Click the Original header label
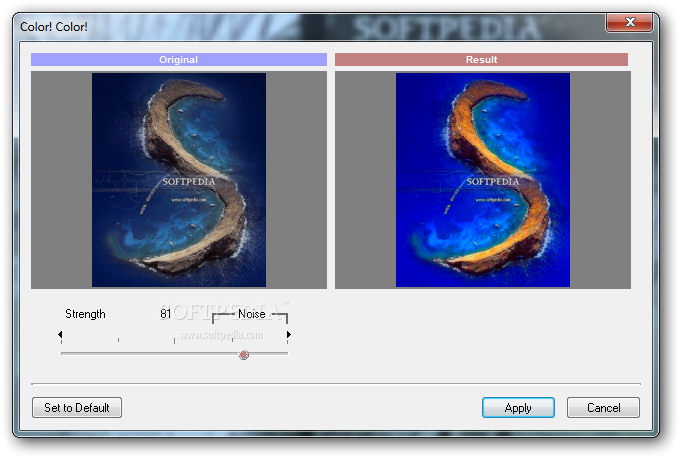The height and width of the screenshot is (458, 680). click(179, 59)
